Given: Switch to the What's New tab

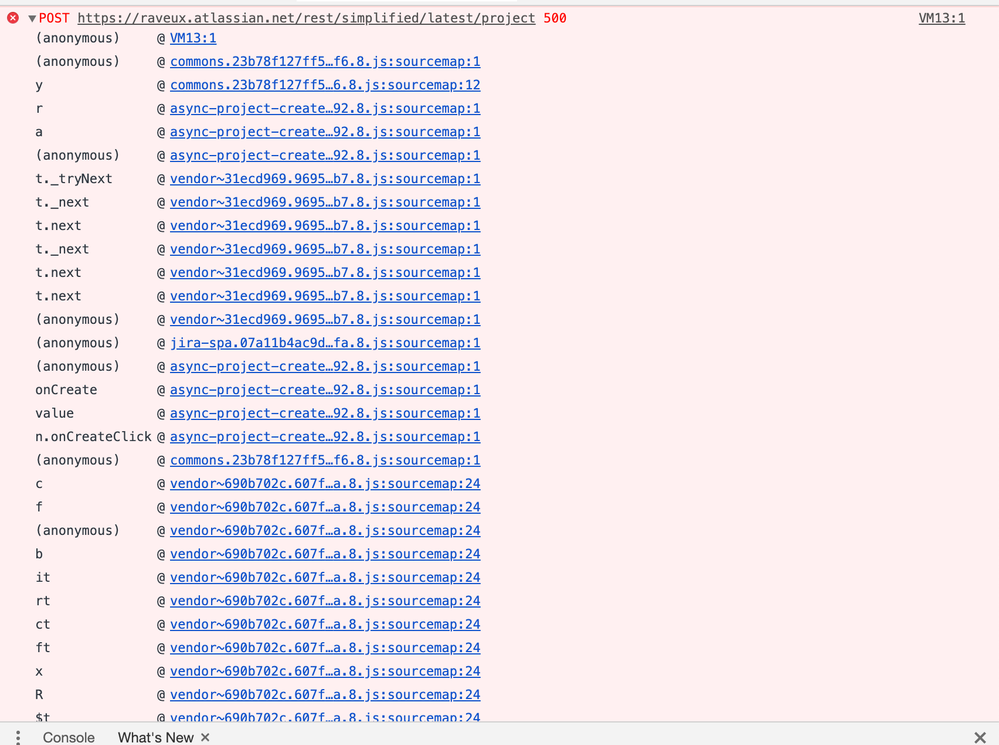Looking at the screenshot, I should coord(155,737).
